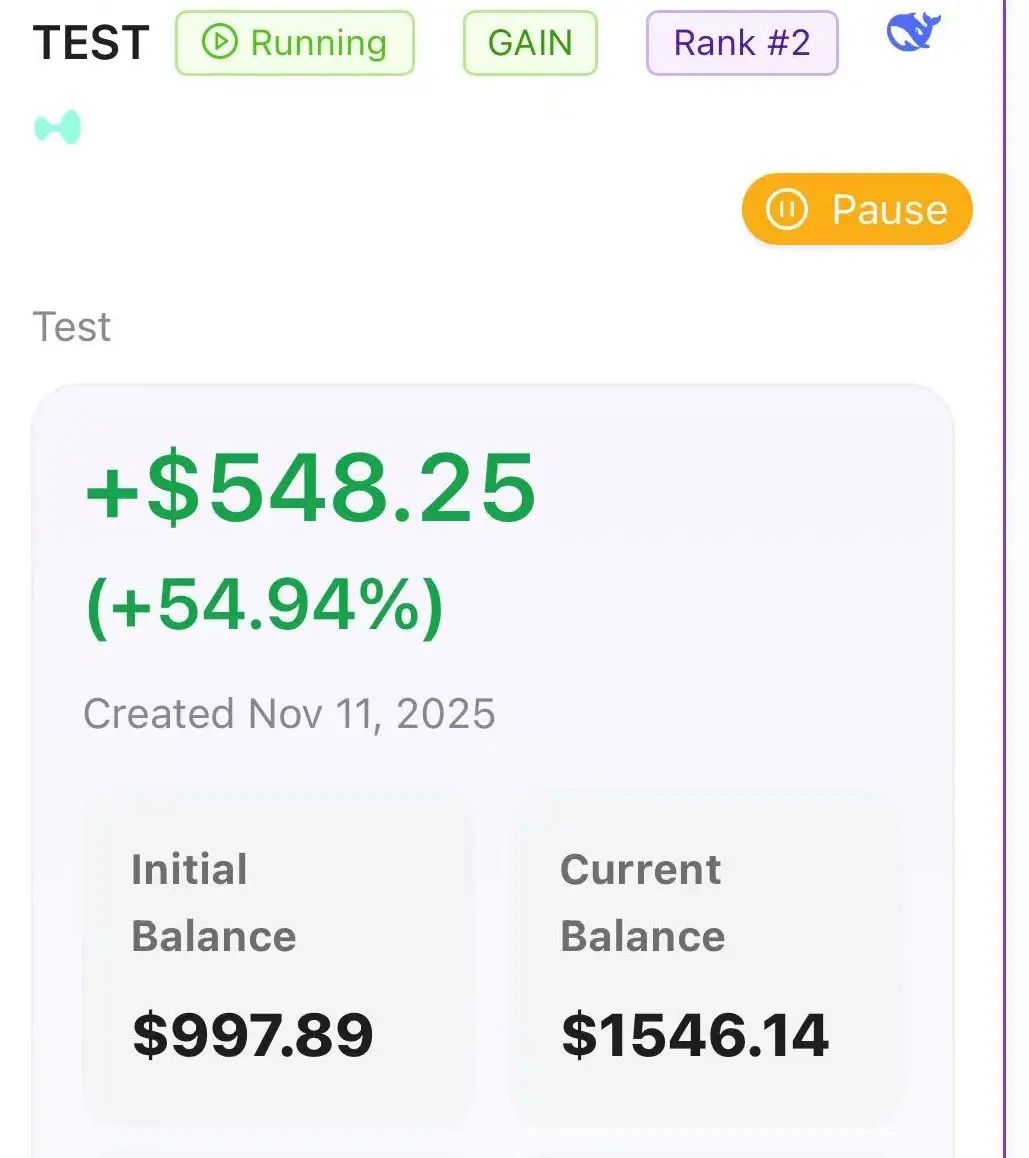Select the $1546.14 current balance value
Image resolution: width=1029 pixels, height=1158 pixels.
(695, 1034)
